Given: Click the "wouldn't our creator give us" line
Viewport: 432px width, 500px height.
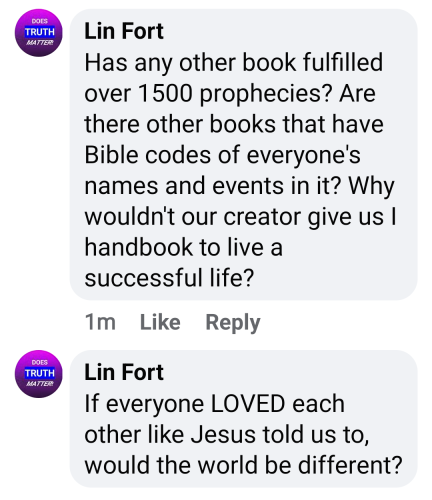Looking at the screenshot, I should (x=234, y=217).
